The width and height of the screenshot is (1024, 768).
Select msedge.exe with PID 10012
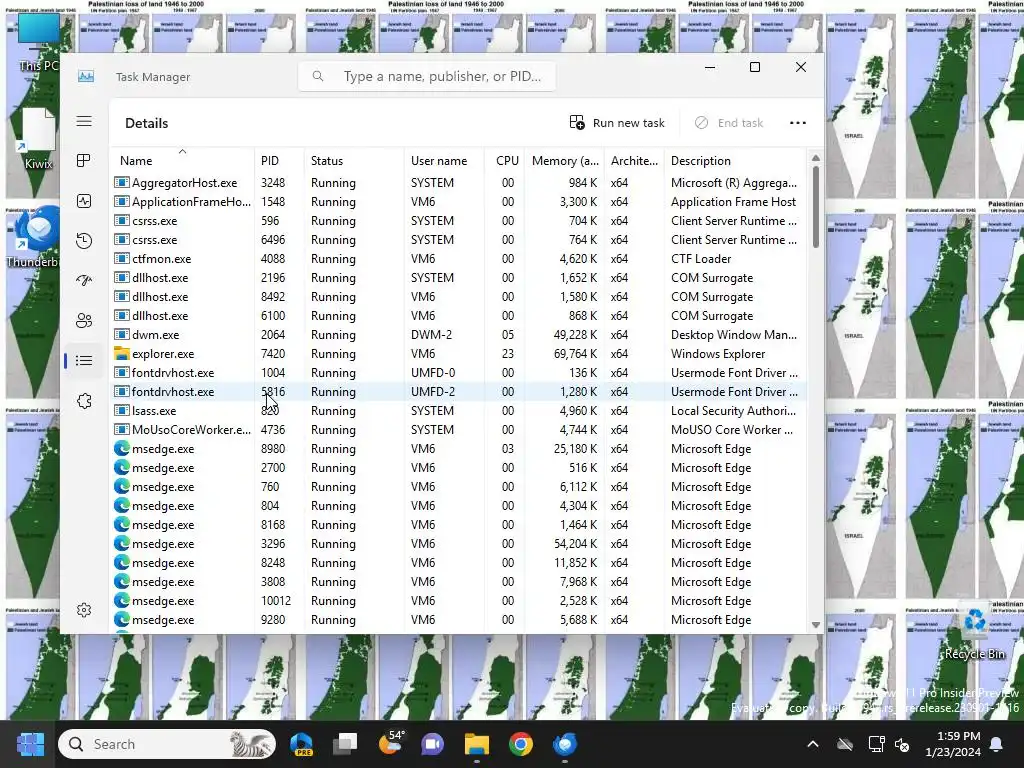click(459, 600)
